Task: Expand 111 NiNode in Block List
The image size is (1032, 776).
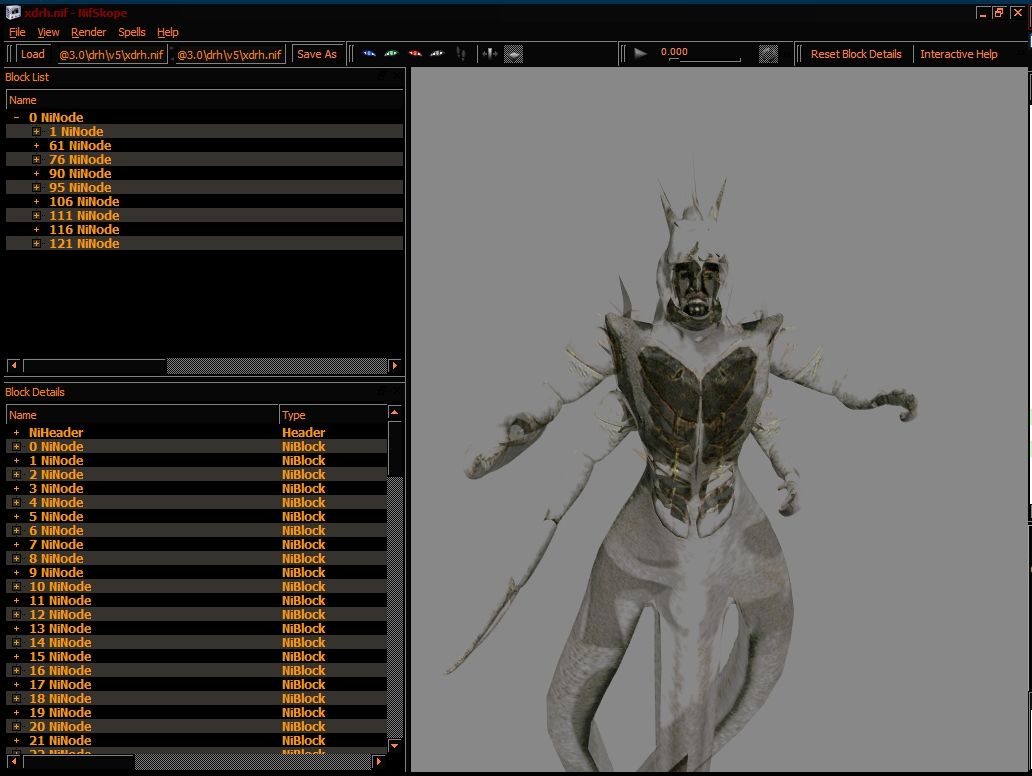Action: pos(36,215)
